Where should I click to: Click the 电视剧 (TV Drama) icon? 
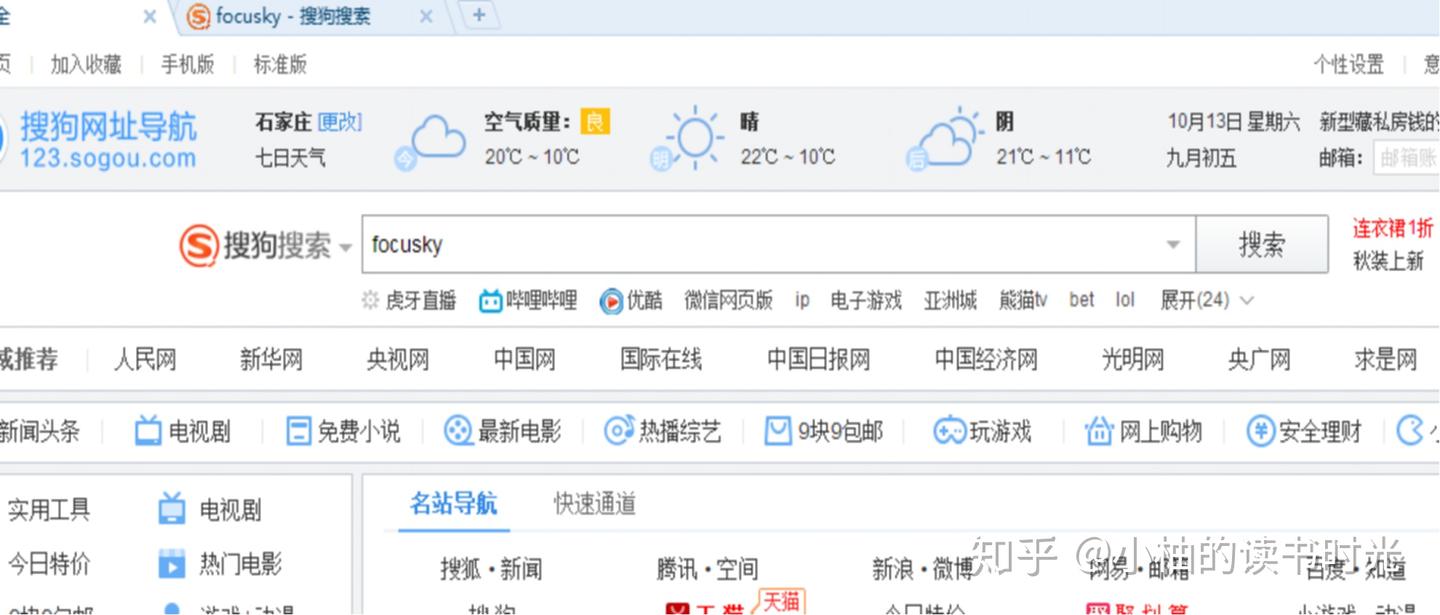[x=147, y=430]
